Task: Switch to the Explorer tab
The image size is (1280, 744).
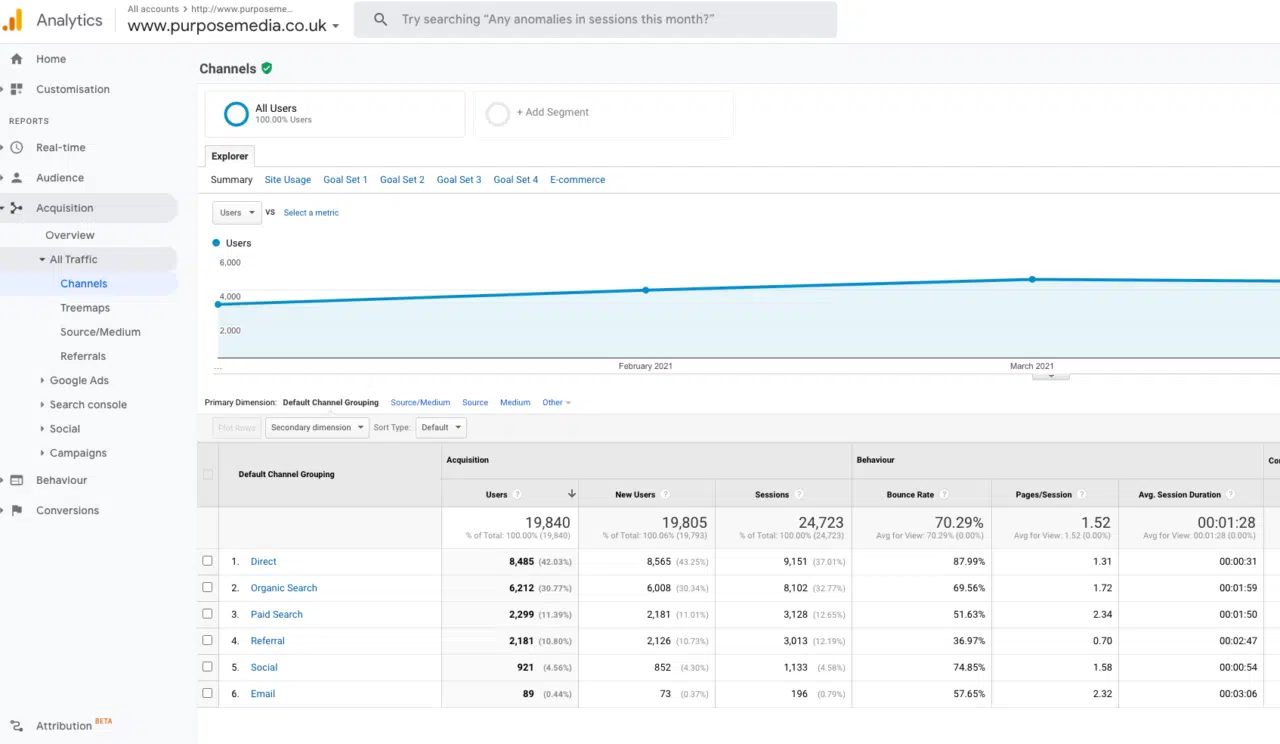Action: pyautogui.click(x=230, y=156)
